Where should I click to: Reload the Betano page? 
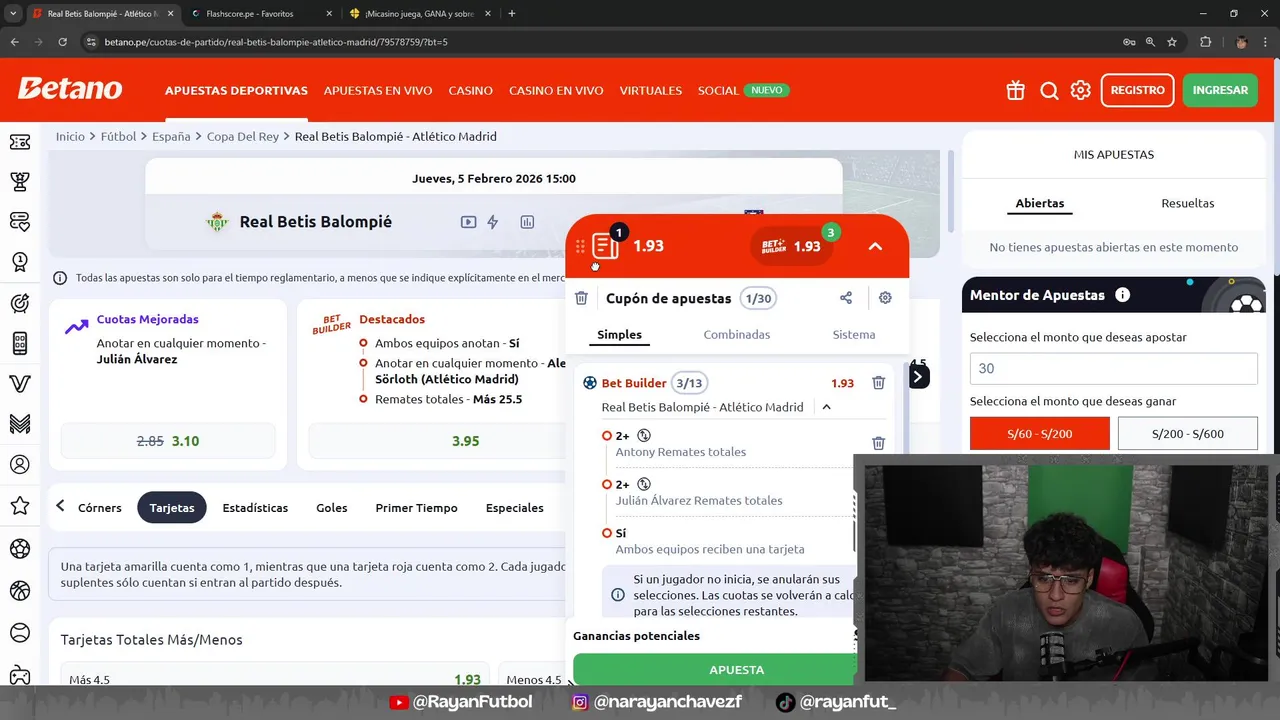(62, 42)
